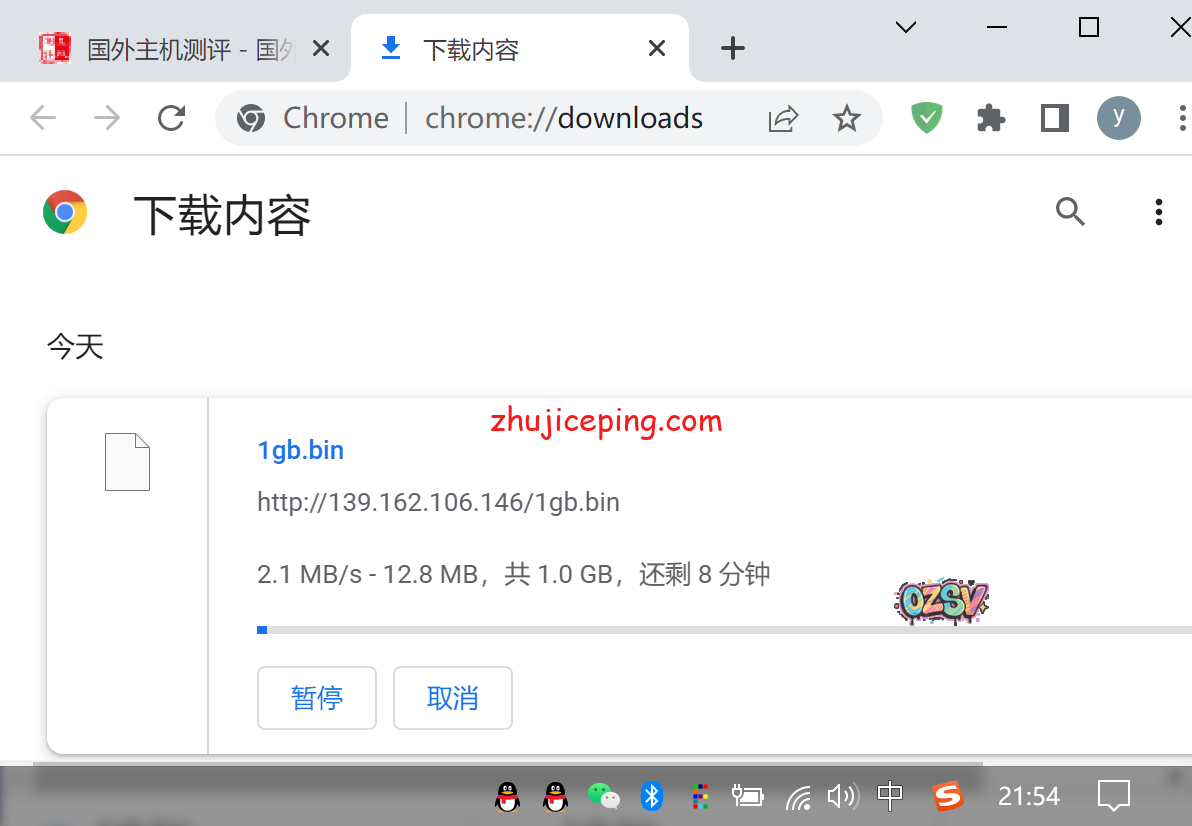This screenshot has height=826, width=1192.
Task: Open the 1gb.bin file name link
Action: 300,450
